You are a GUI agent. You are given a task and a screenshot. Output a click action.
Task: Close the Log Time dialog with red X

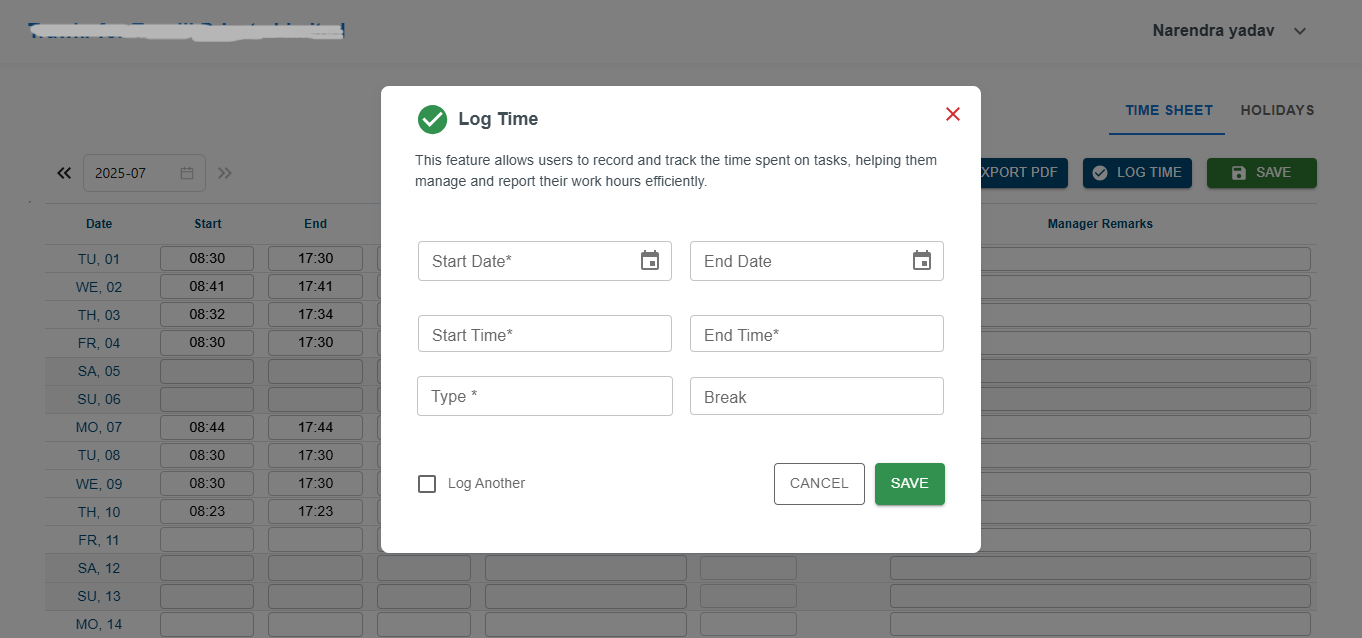pos(953,114)
